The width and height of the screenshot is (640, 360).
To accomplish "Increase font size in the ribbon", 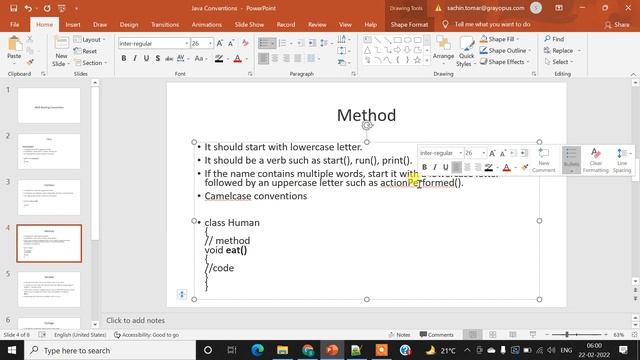I will point(220,43).
